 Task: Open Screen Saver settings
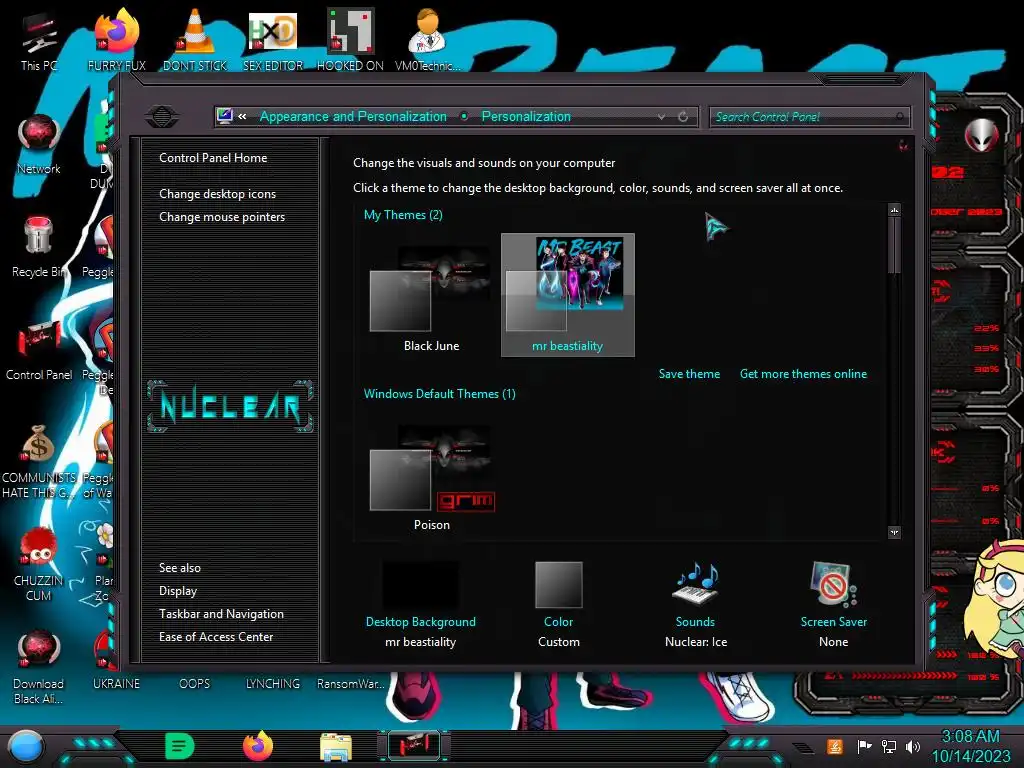tap(833, 605)
